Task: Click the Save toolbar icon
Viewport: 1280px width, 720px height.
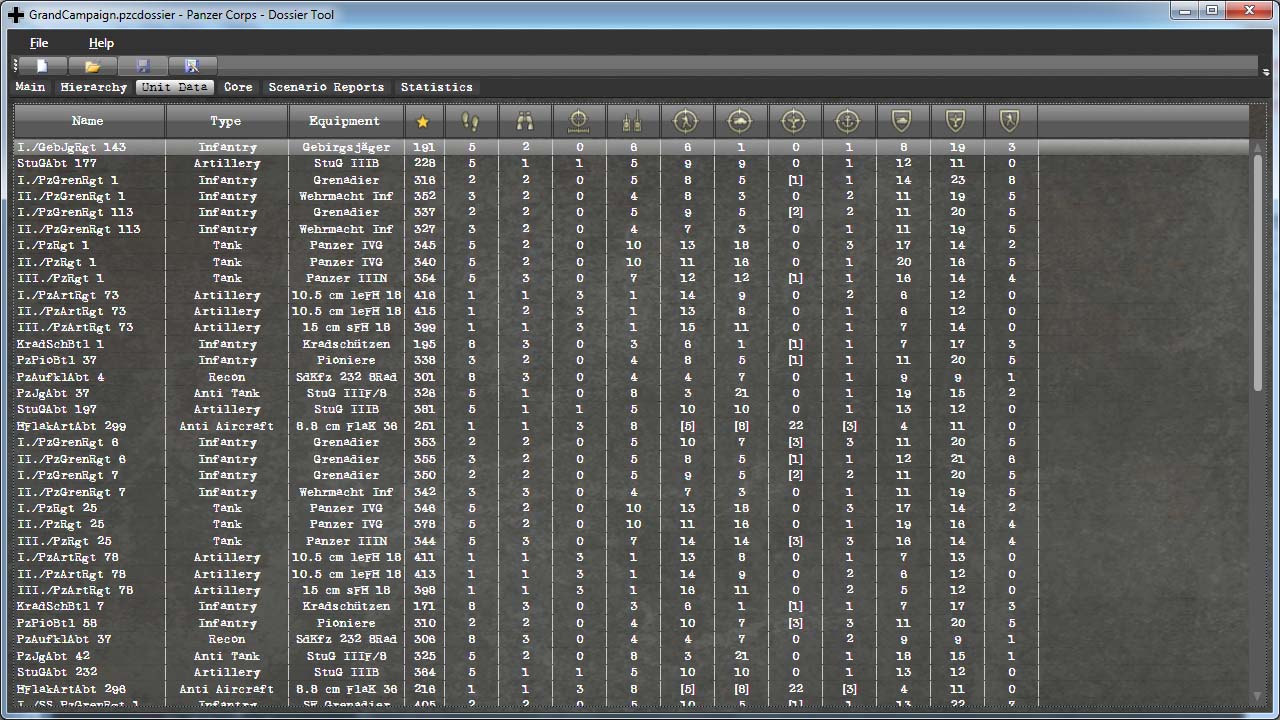Action: (x=144, y=65)
